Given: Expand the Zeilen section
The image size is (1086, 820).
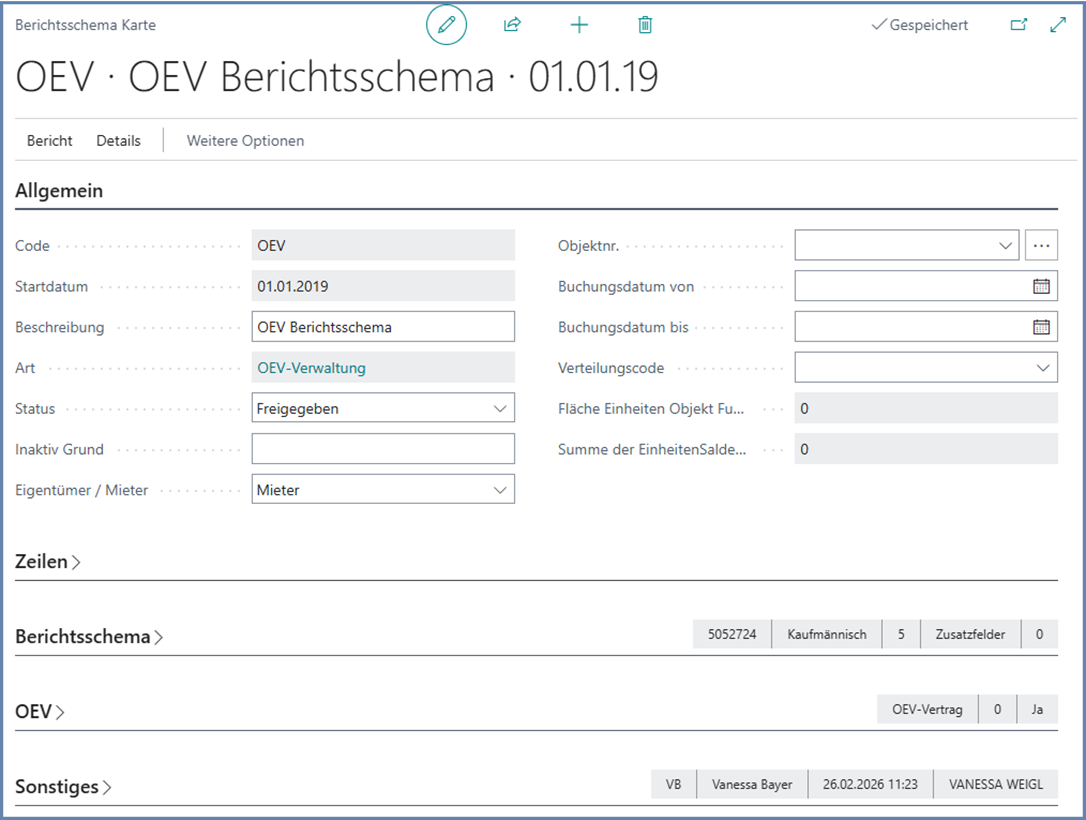Looking at the screenshot, I should coord(48,562).
